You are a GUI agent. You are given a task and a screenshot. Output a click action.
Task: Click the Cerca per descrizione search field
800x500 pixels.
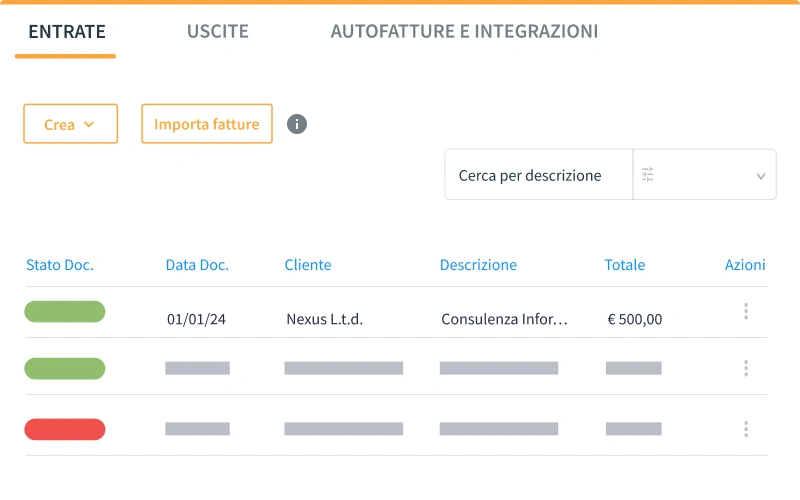[538, 175]
